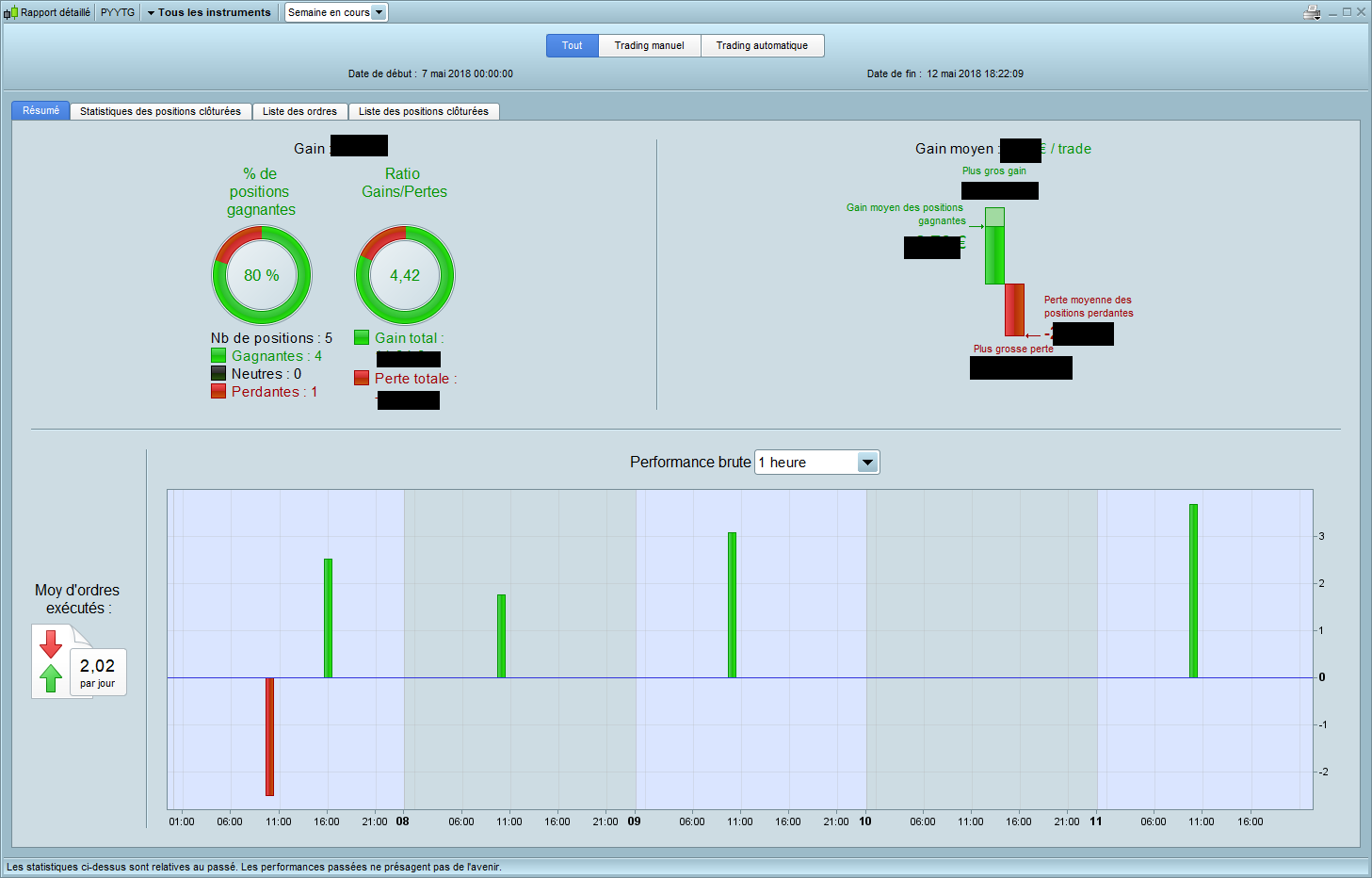Click the Plus grosse perte label
Image resolution: width=1372 pixels, height=878 pixels.
coord(1013,349)
